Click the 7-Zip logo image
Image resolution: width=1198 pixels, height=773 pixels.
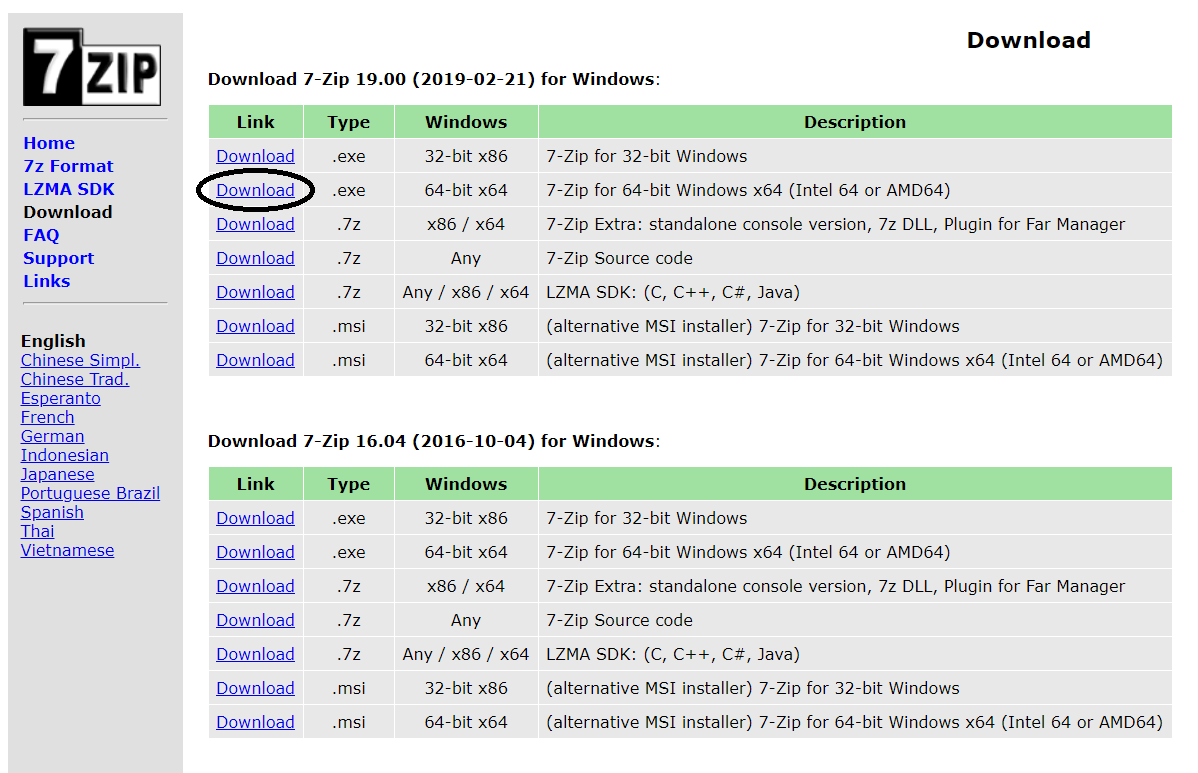92,67
